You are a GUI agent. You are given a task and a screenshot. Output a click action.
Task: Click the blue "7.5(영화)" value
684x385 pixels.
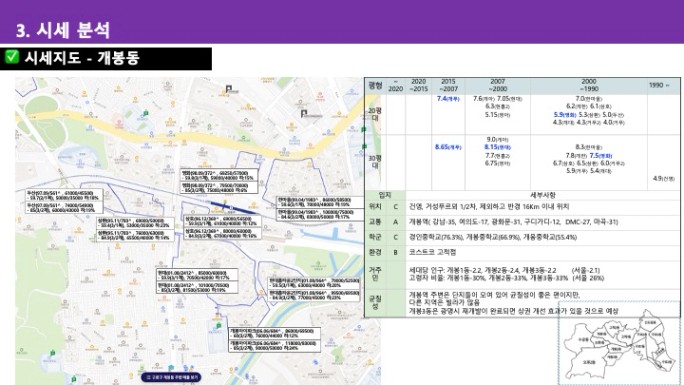(601, 155)
